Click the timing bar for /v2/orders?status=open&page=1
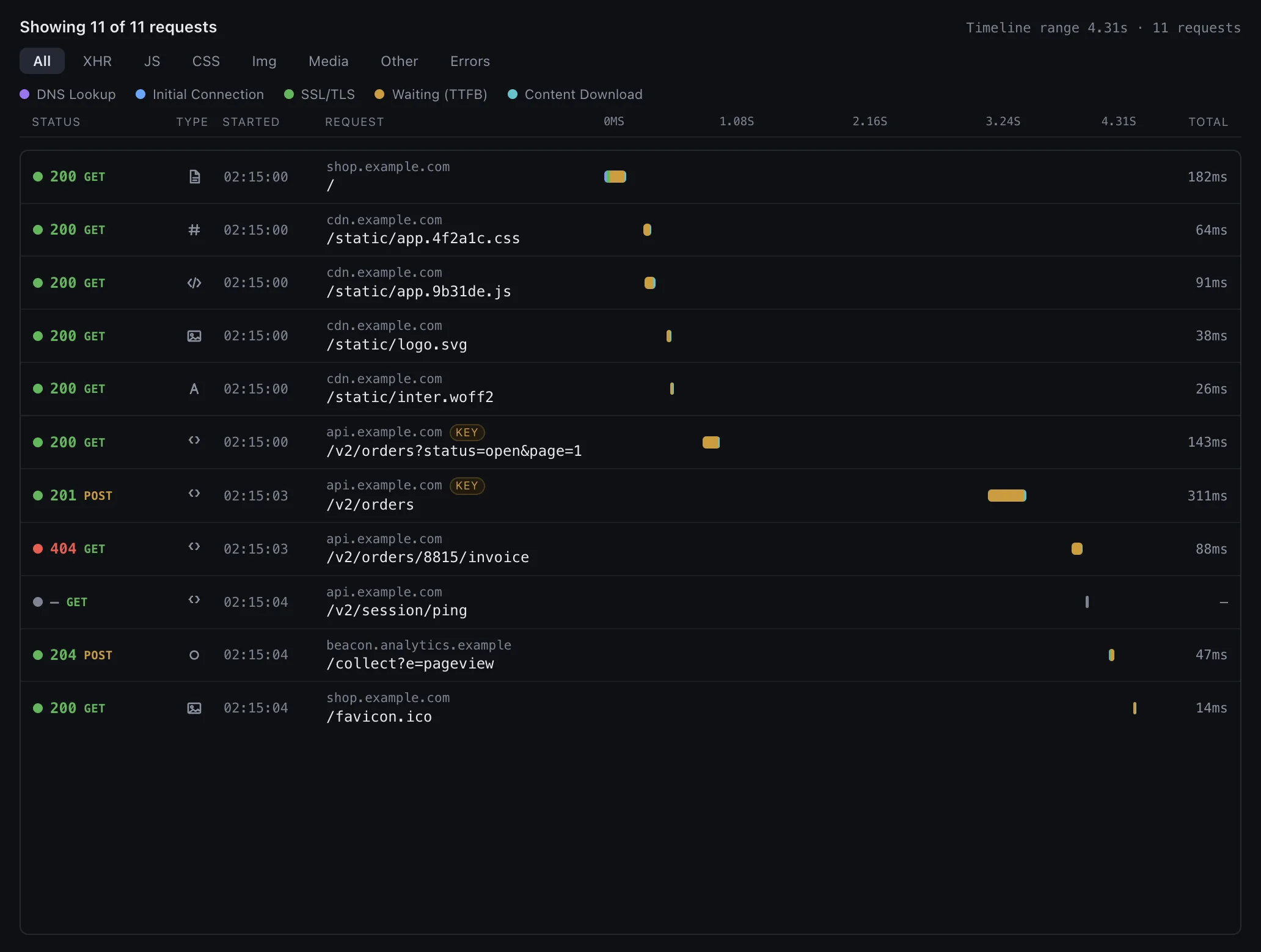1261x952 pixels. pyautogui.click(x=711, y=442)
